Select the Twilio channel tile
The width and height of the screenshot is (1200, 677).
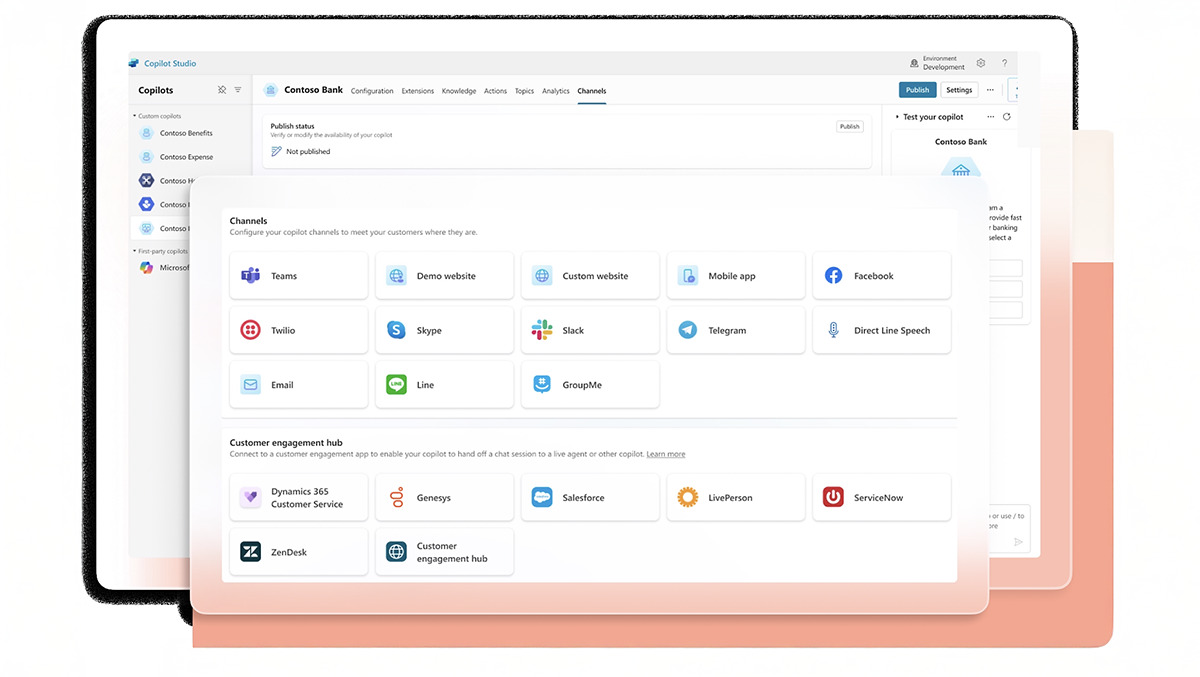pos(299,330)
